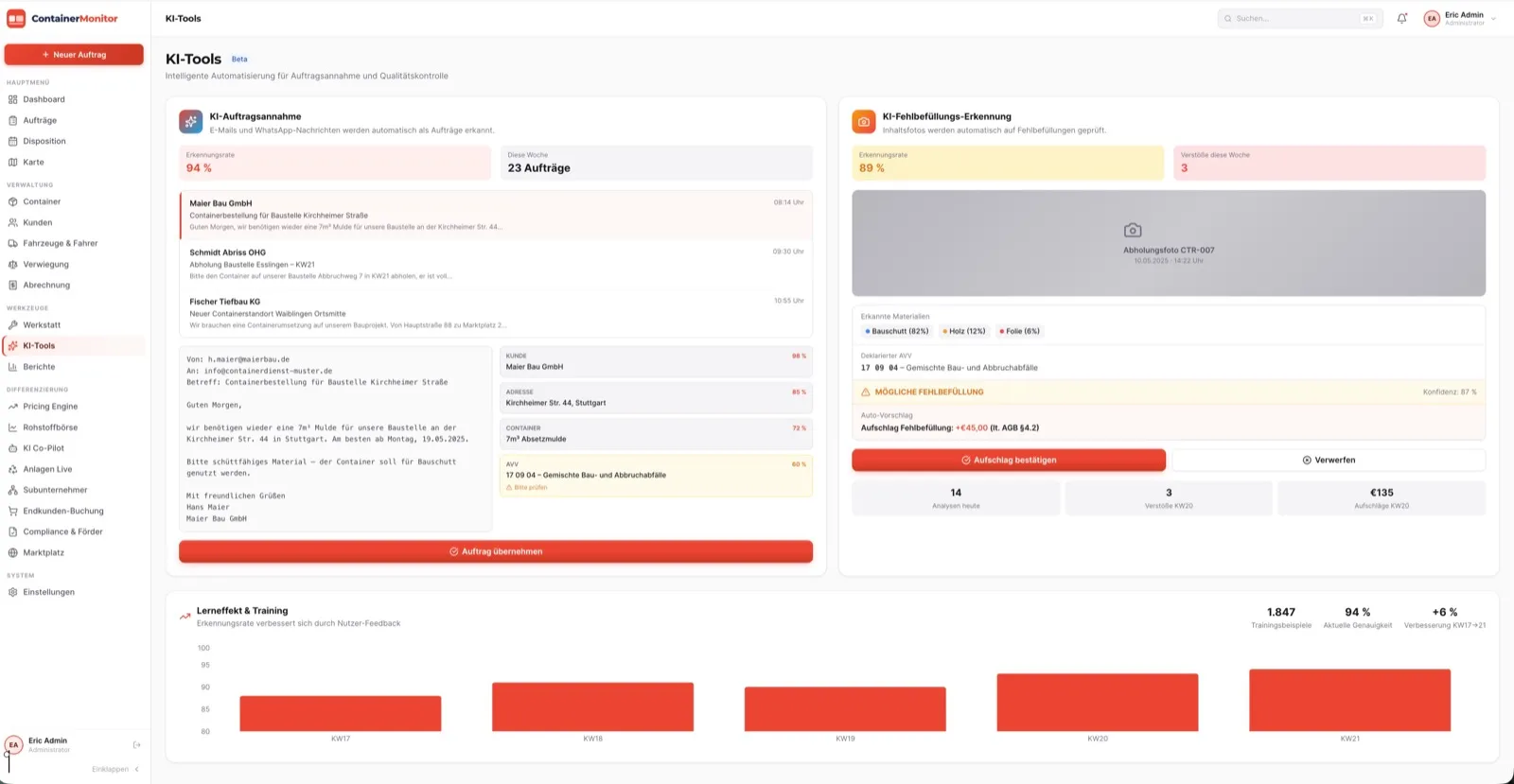Click logout icon next to Eric Admin
The image size is (1514, 784).
tap(136, 745)
